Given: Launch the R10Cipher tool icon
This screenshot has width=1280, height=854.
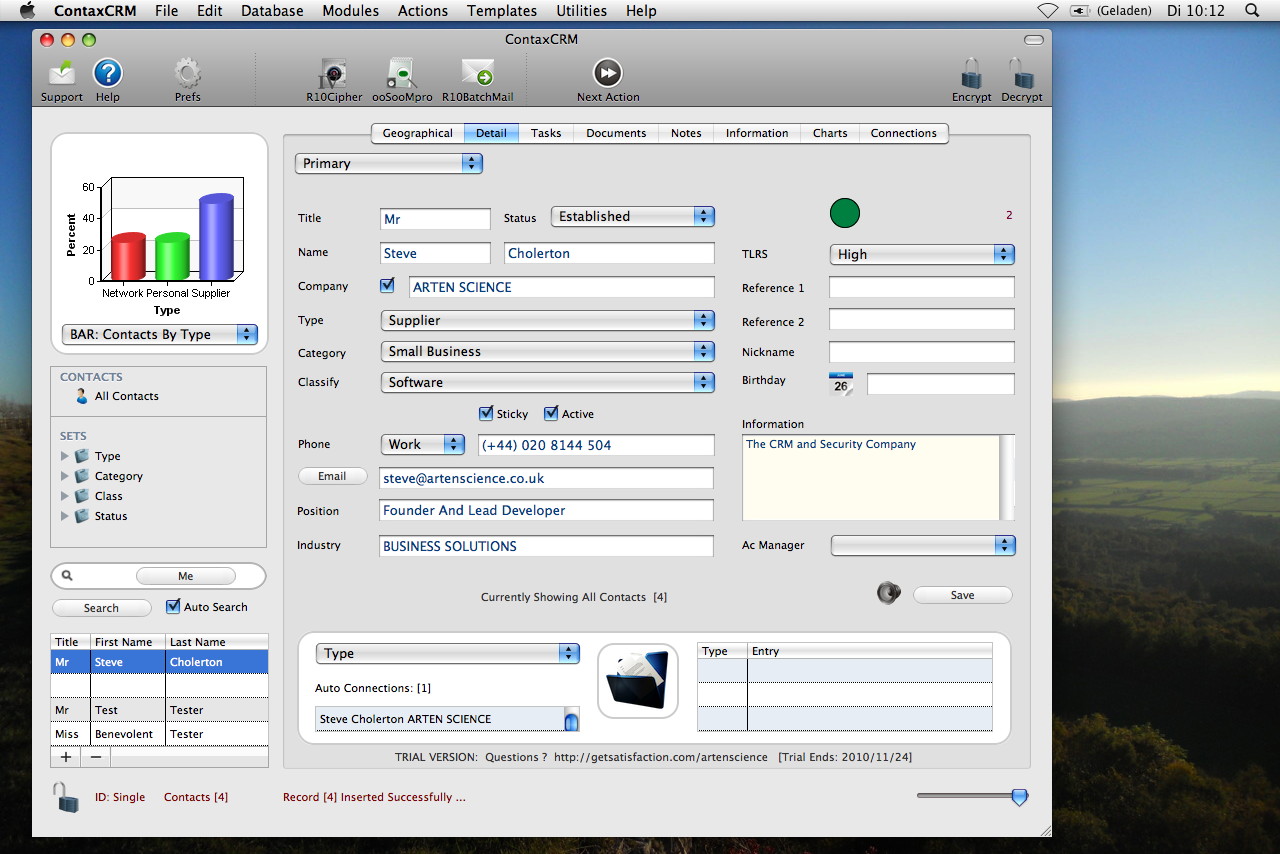Looking at the screenshot, I should click(x=332, y=74).
